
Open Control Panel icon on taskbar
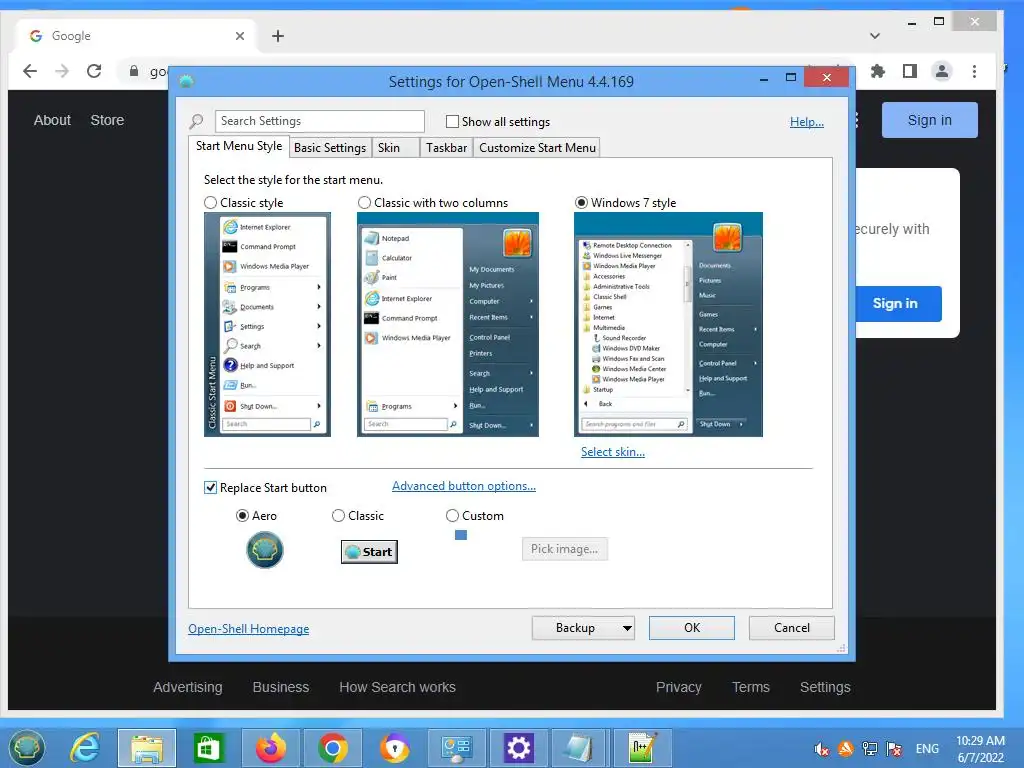click(x=456, y=748)
